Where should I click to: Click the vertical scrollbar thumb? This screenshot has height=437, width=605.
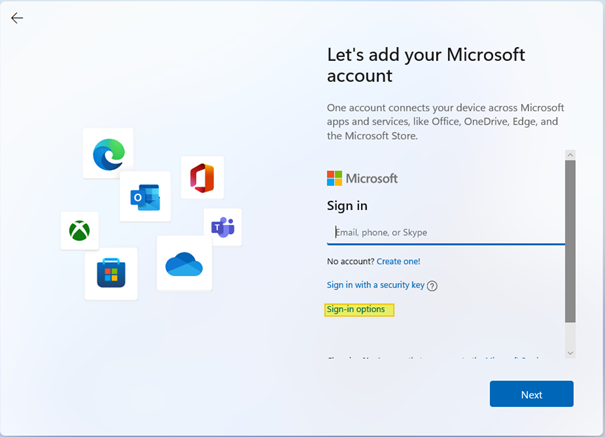[570, 241]
